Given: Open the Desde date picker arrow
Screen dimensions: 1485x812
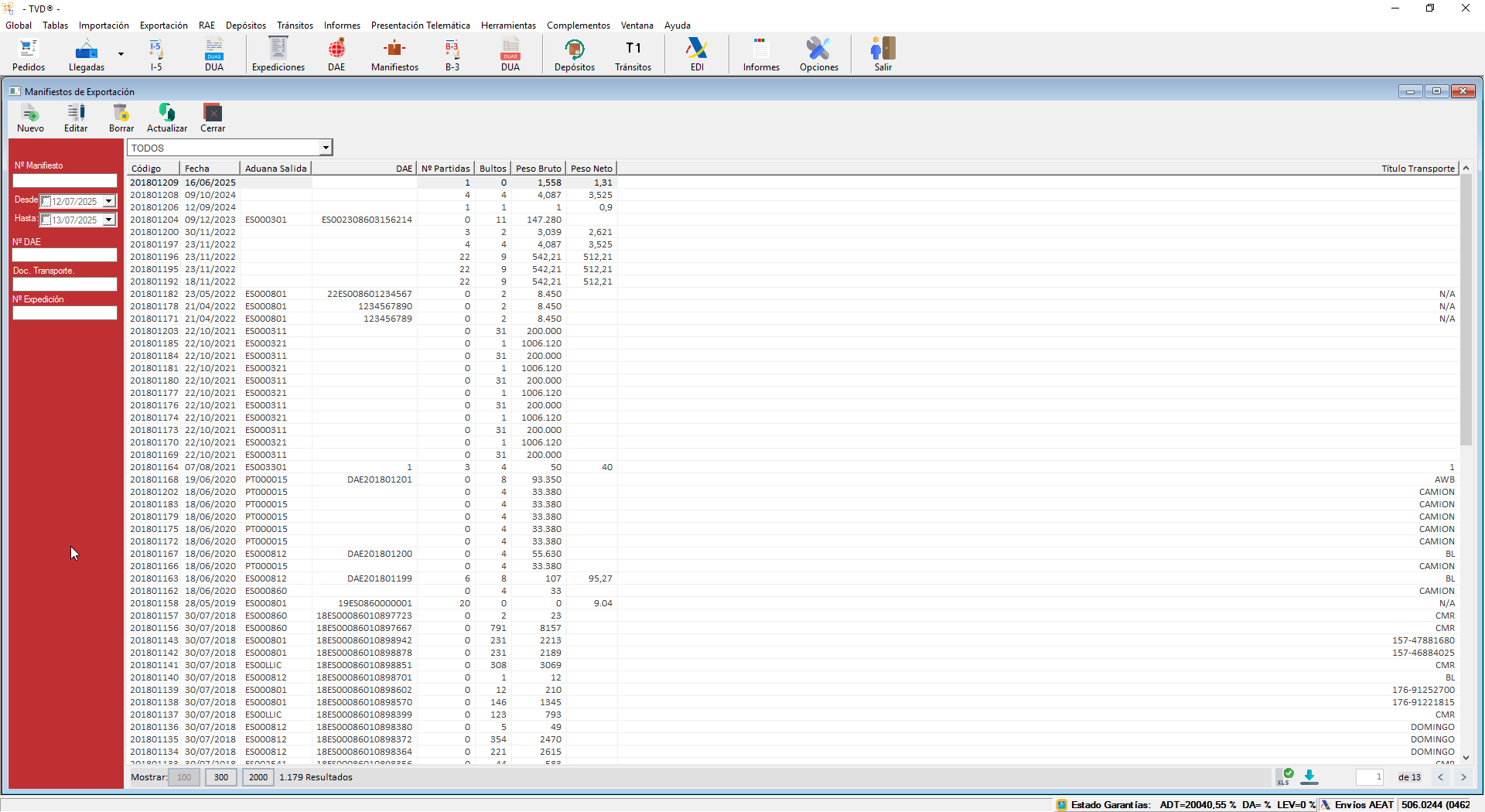Looking at the screenshot, I should click(x=109, y=201).
